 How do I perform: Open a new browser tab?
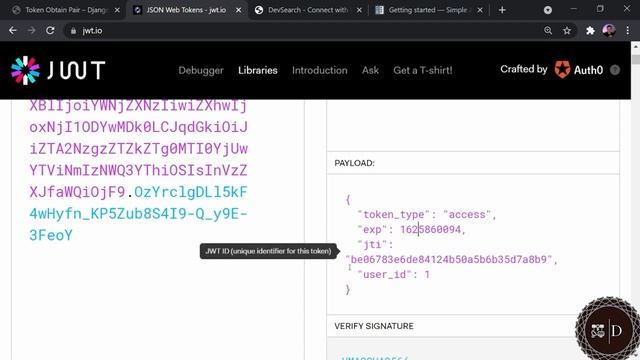click(x=502, y=10)
